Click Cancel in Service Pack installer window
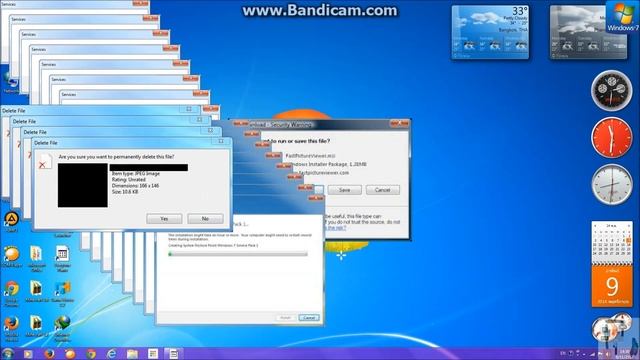Viewport: 640px width, 360px height. tap(309, 318)
